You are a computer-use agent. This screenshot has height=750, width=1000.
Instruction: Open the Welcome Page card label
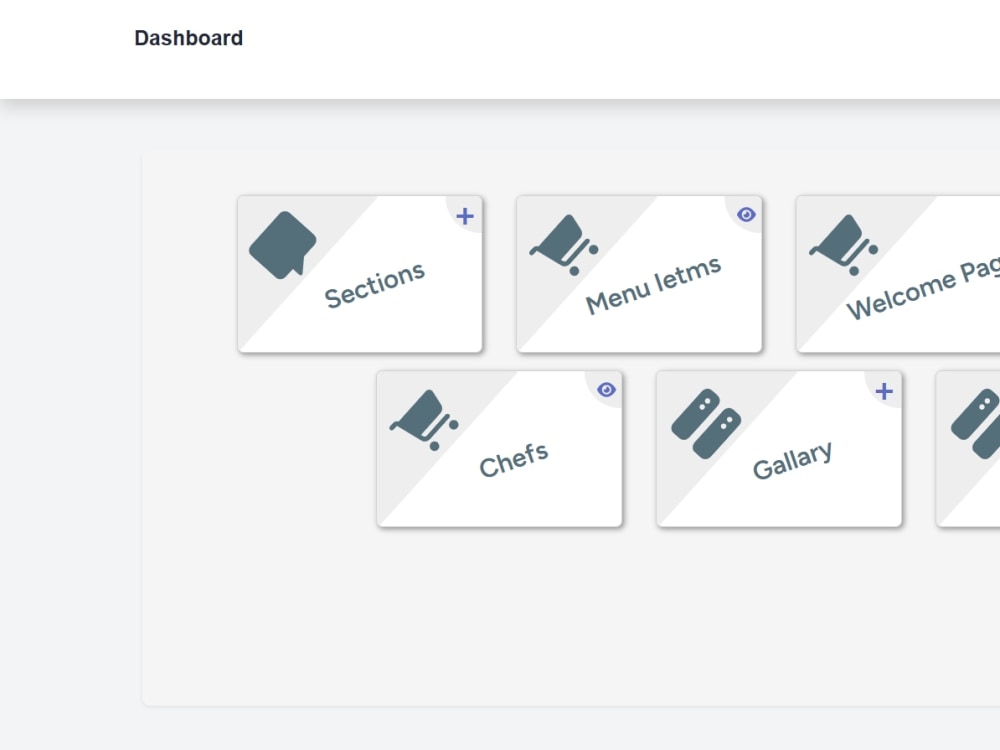[x=923, y=288]
